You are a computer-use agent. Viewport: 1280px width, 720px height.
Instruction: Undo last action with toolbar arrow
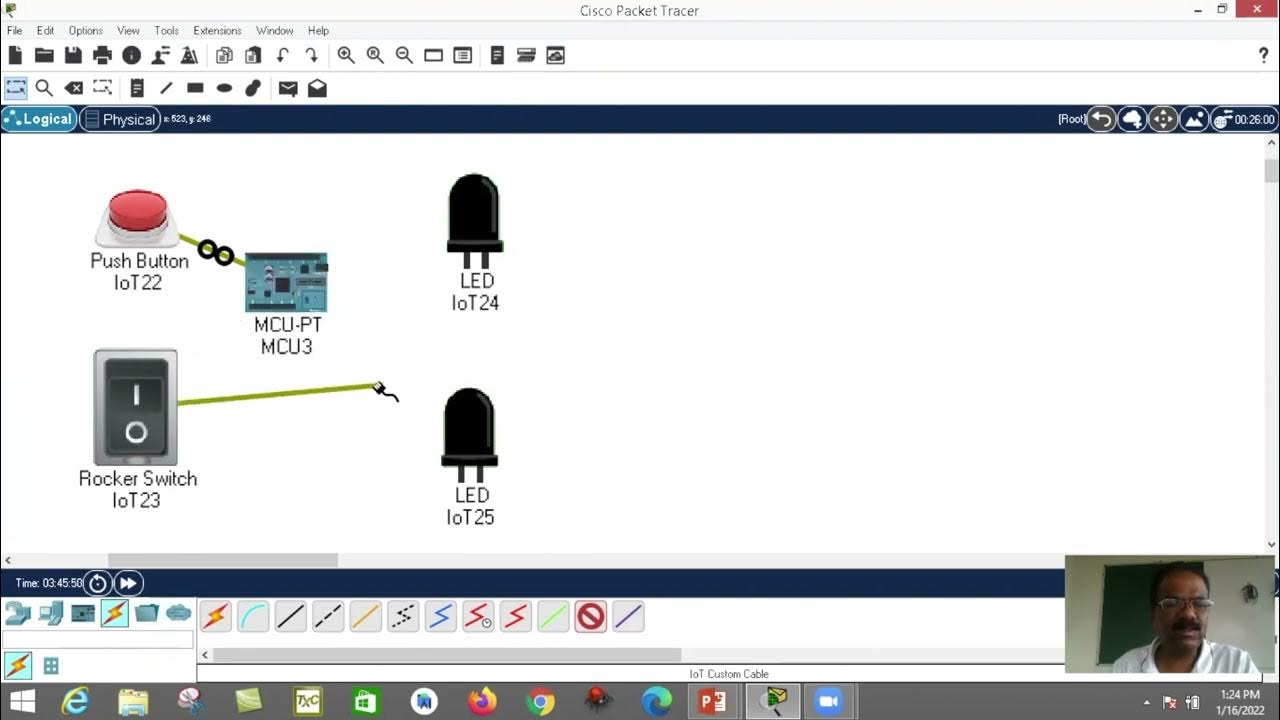(282, 56)
